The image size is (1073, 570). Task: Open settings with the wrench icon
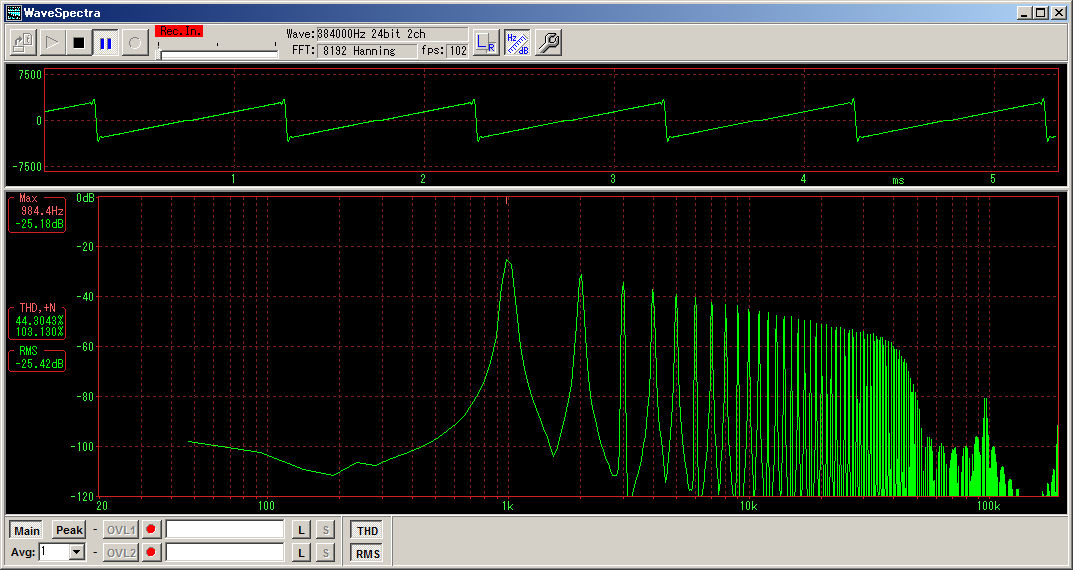coord(548,43)
